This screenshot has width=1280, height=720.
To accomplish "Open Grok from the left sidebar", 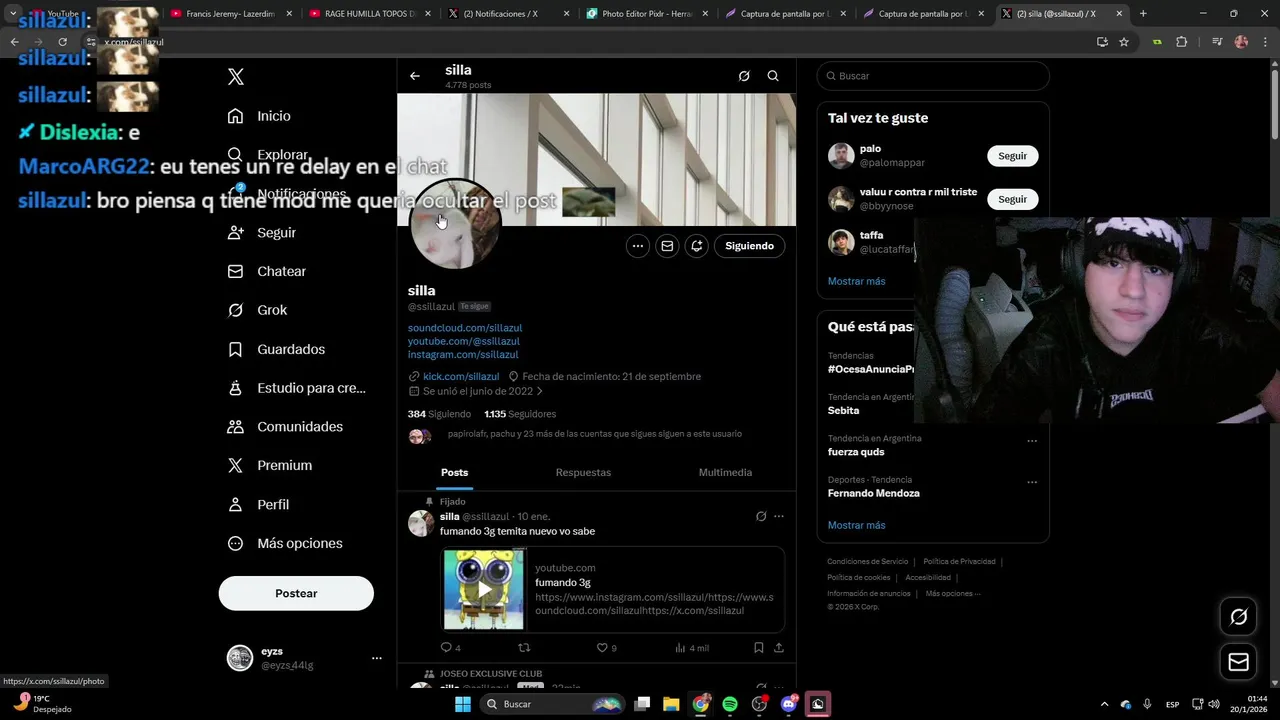I will coord(257,310).
